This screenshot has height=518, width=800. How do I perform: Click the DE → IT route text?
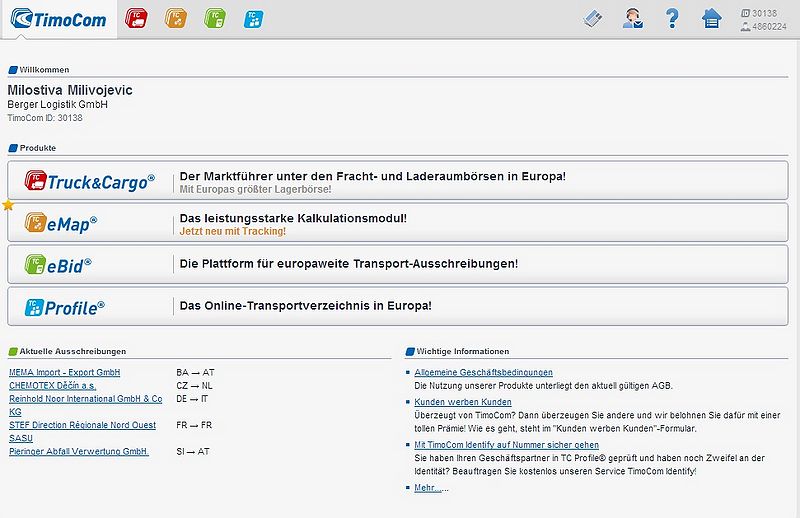(x=192, y=399)
